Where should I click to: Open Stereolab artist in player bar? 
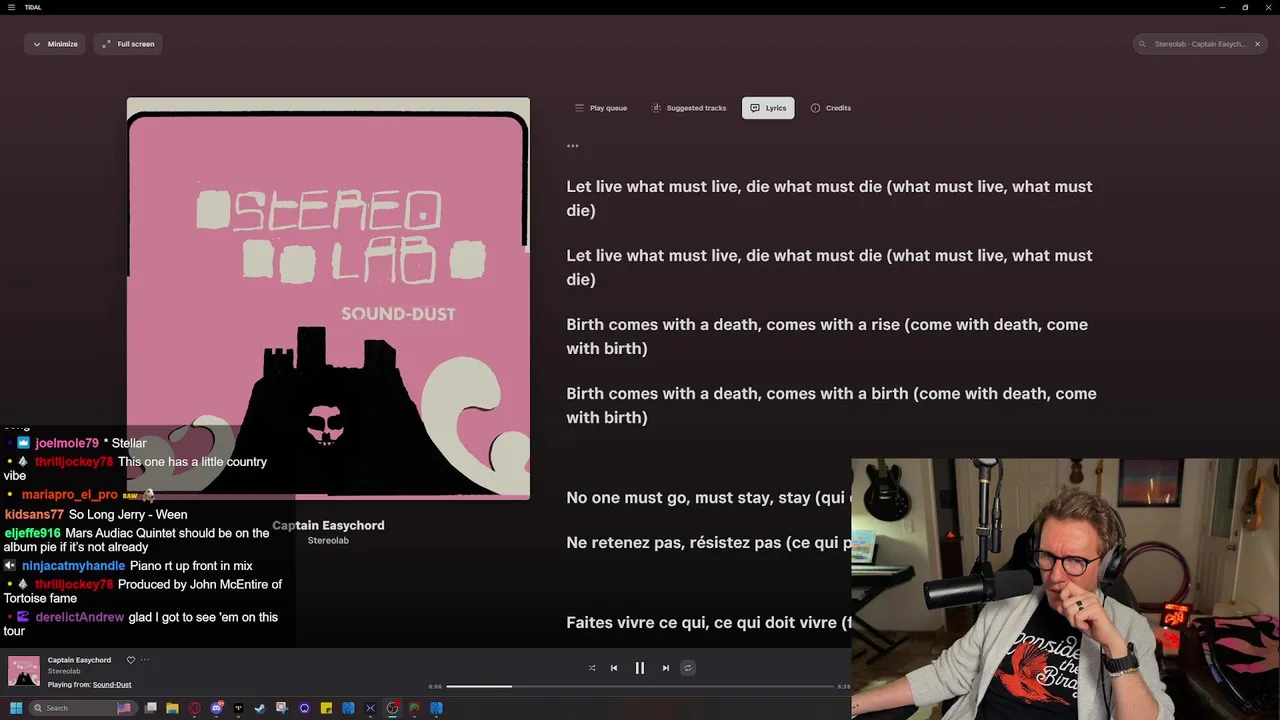tap(64, 671)
